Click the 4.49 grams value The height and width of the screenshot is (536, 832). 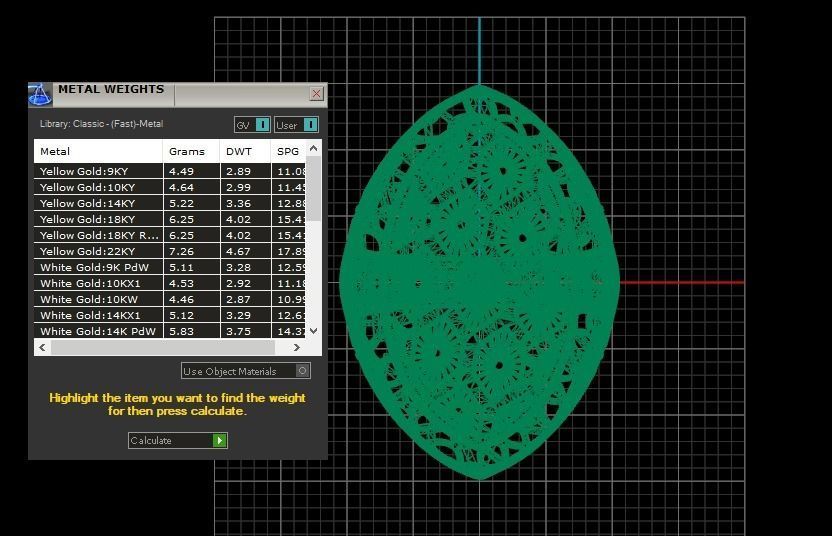coord(181,171)
